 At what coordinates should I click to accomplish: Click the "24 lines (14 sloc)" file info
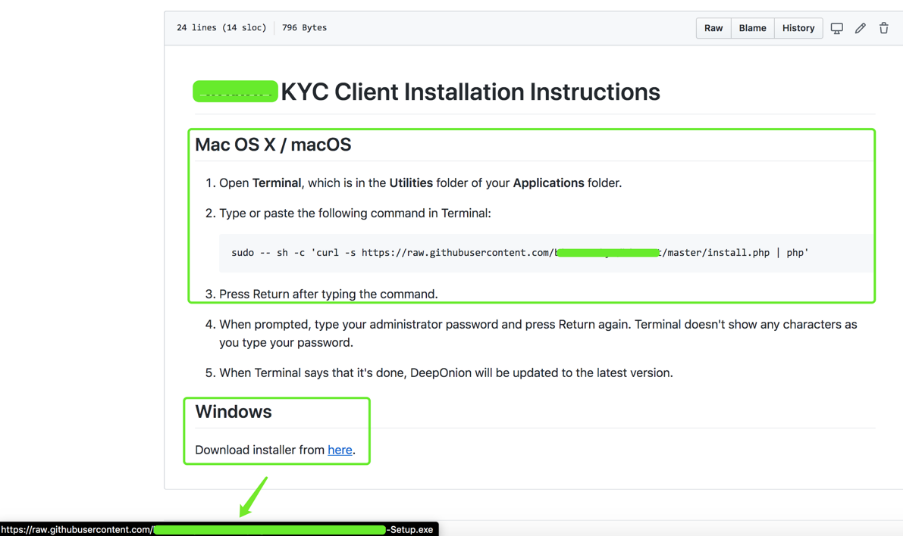221,28
